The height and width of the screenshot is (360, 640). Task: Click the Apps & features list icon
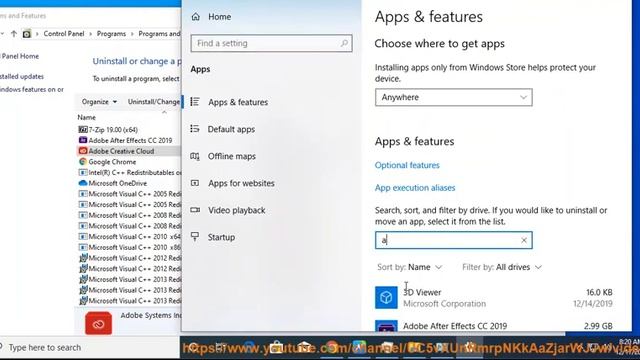point(195,102)
